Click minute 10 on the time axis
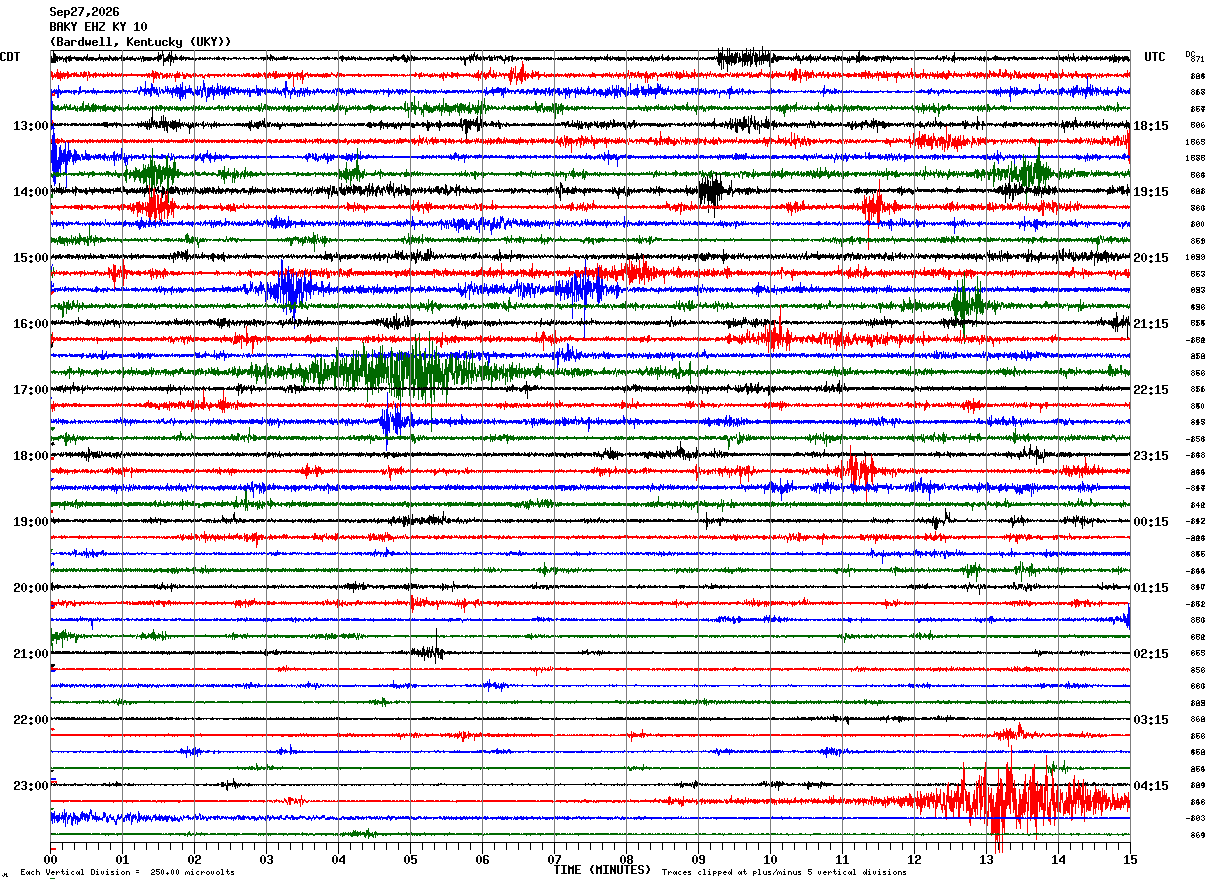1210x886 pixels. tap(770, 859)
